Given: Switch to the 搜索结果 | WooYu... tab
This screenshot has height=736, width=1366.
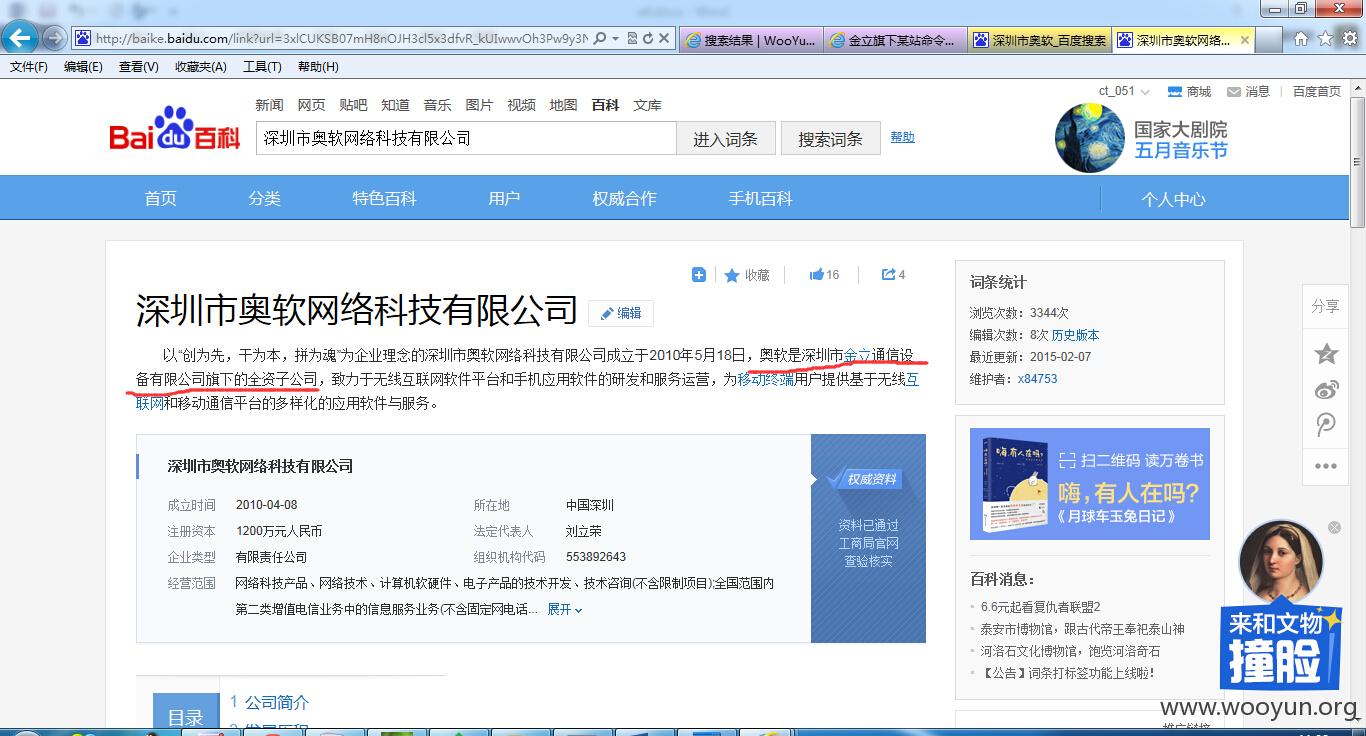Looking at the screenshot, I should pos(750,40).
